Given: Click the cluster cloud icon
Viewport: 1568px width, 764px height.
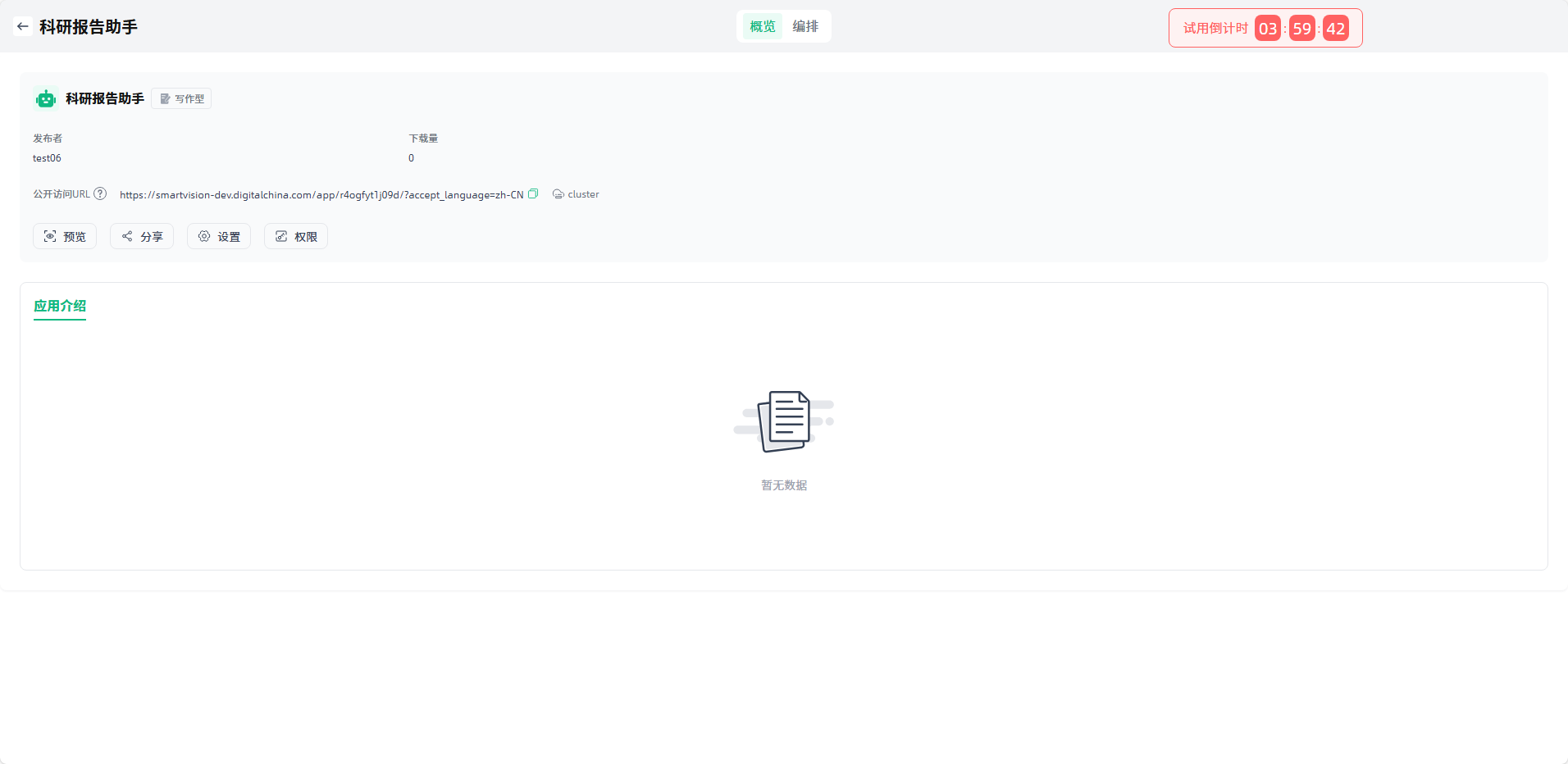Looking at the screenshot, I should coord(558,194).
